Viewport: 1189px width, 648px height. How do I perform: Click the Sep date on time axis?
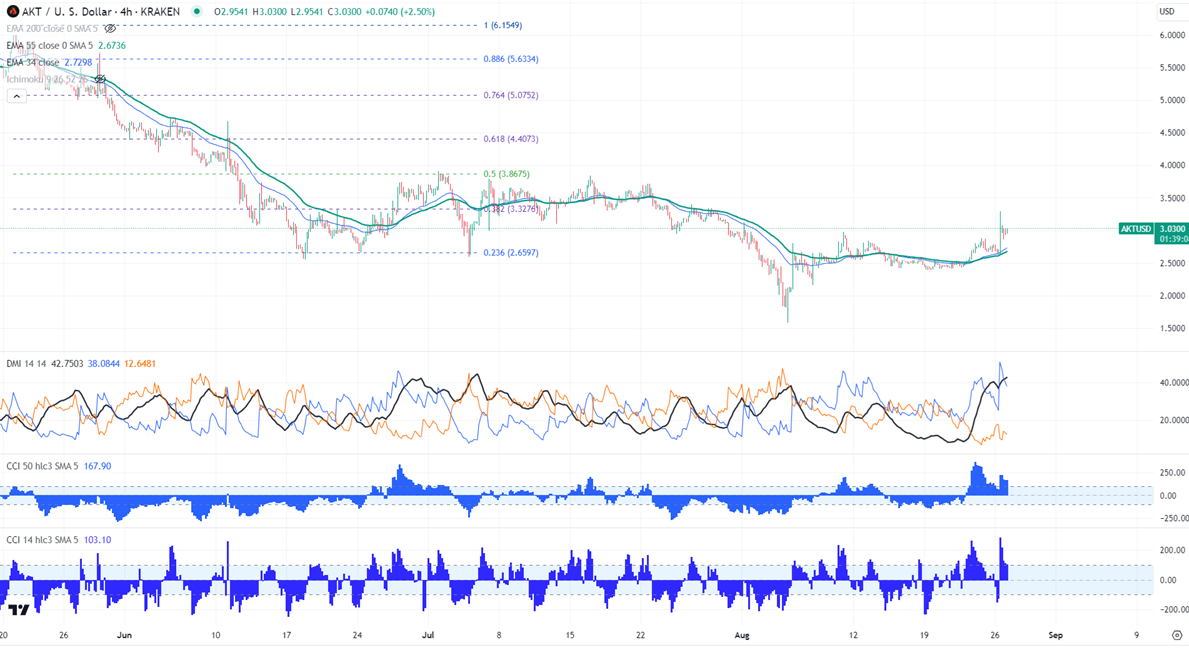click(x=1055, y=635)
